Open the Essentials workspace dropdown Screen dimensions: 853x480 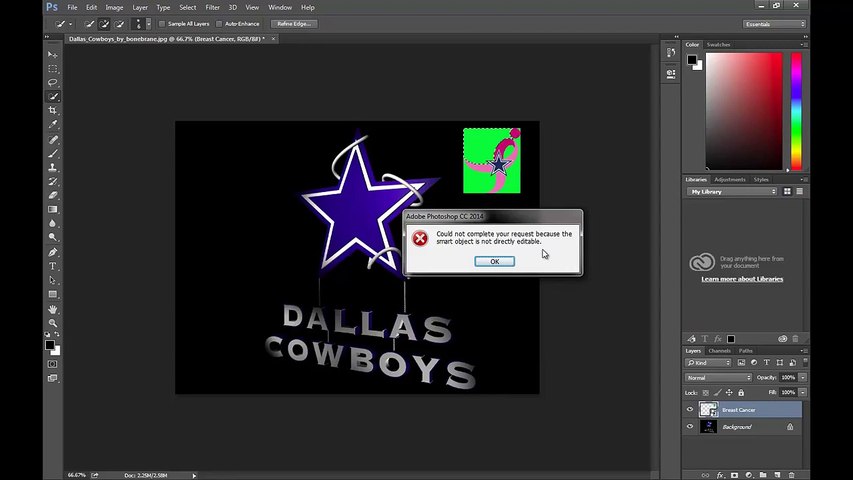tap(774, 24)
